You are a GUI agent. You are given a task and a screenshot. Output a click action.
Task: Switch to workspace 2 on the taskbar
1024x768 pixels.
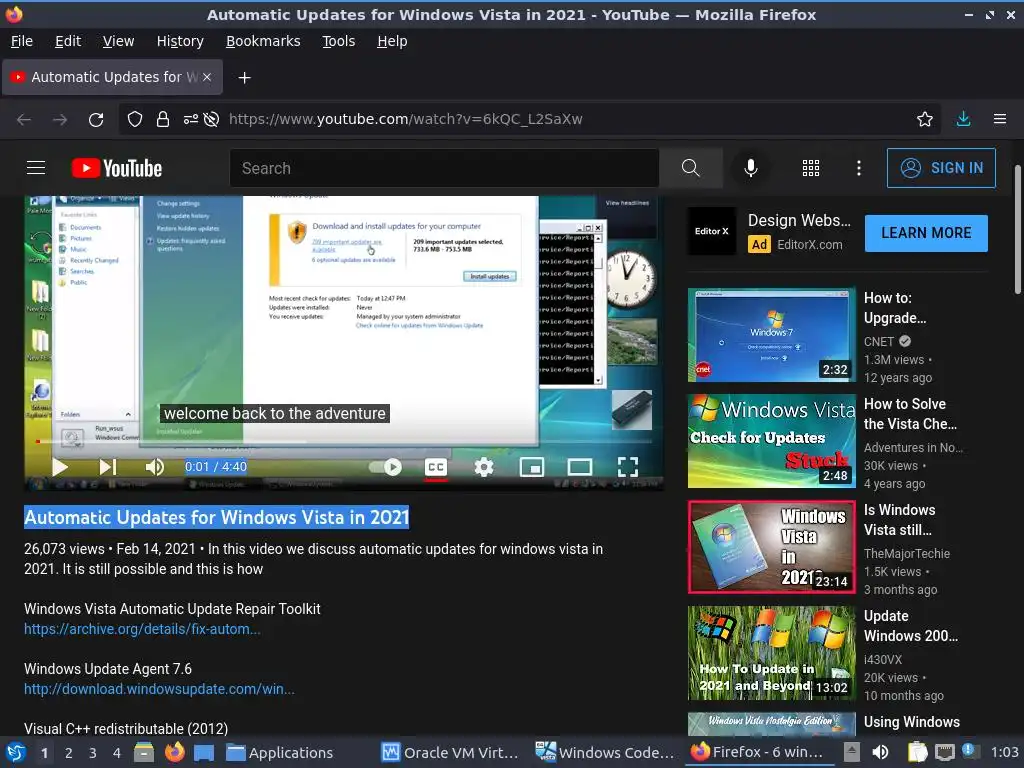click(x=69, y=753)
